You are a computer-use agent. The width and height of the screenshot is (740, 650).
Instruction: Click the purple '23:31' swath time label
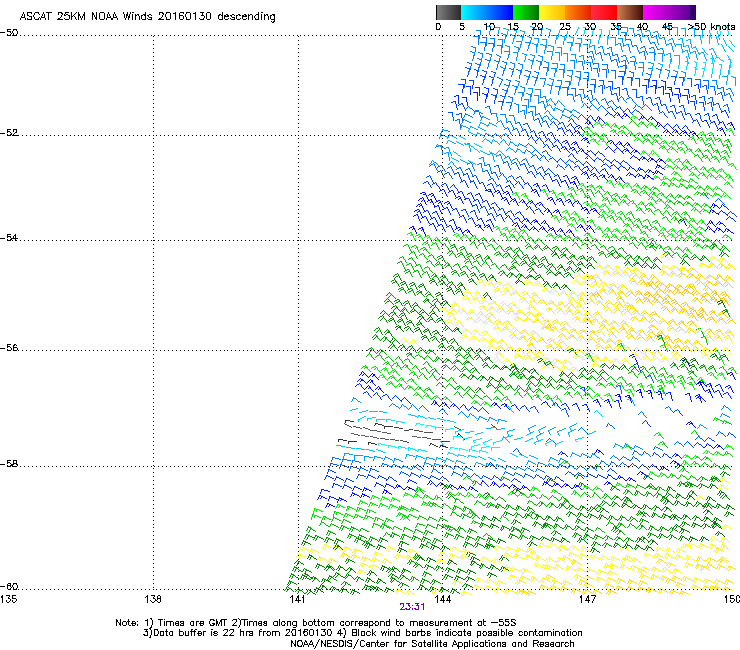[x=412, y=607]
